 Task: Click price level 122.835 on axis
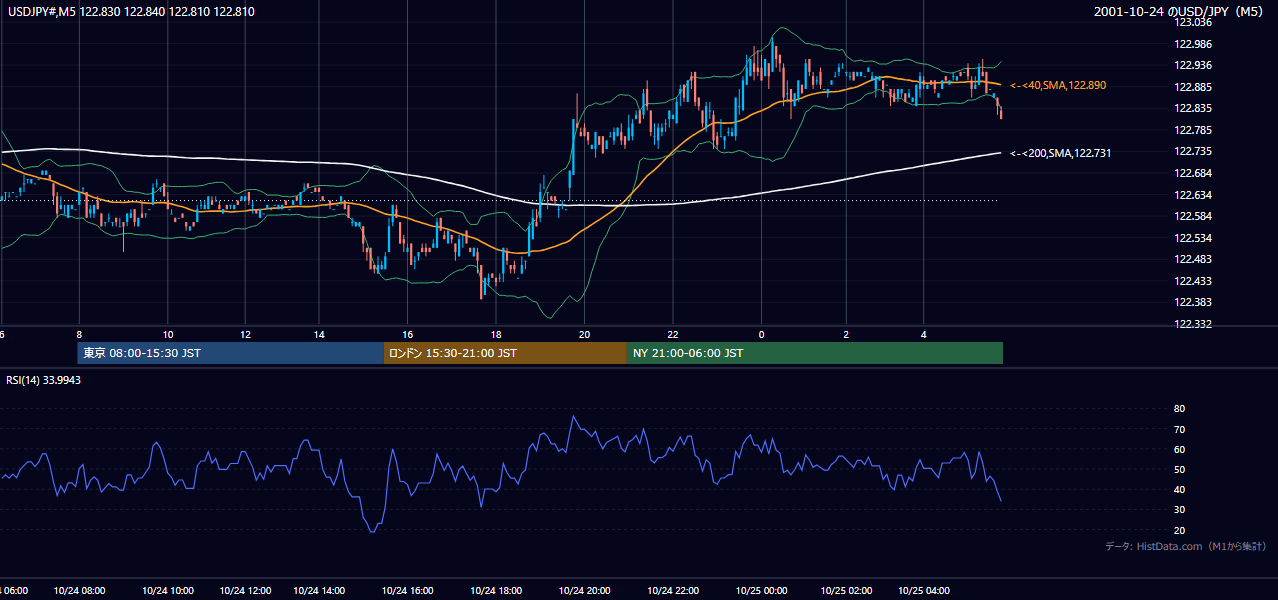coord(1193,108)
